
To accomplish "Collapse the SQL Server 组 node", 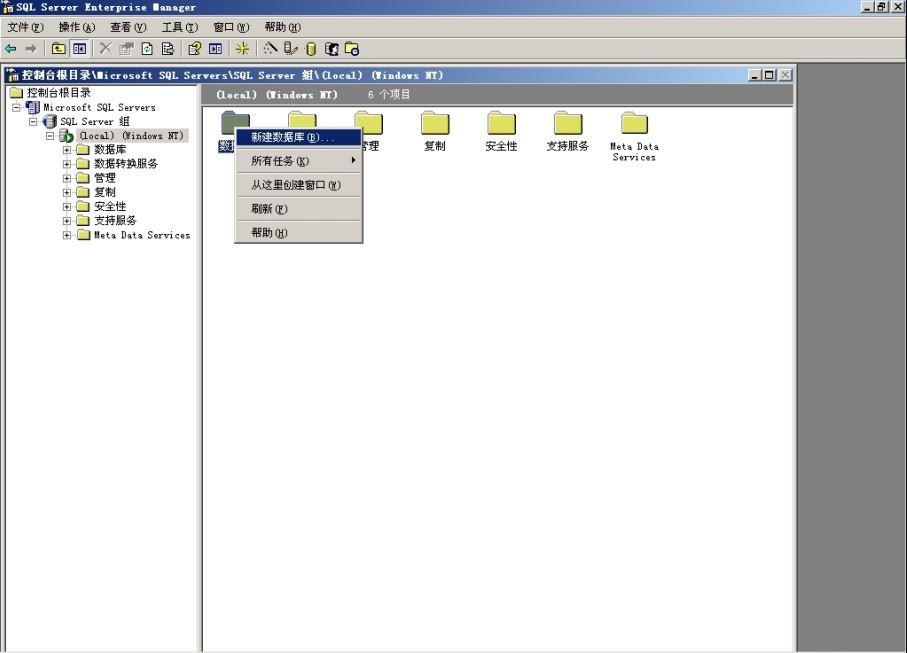I will pyautogui.click(x=34, y=121).
